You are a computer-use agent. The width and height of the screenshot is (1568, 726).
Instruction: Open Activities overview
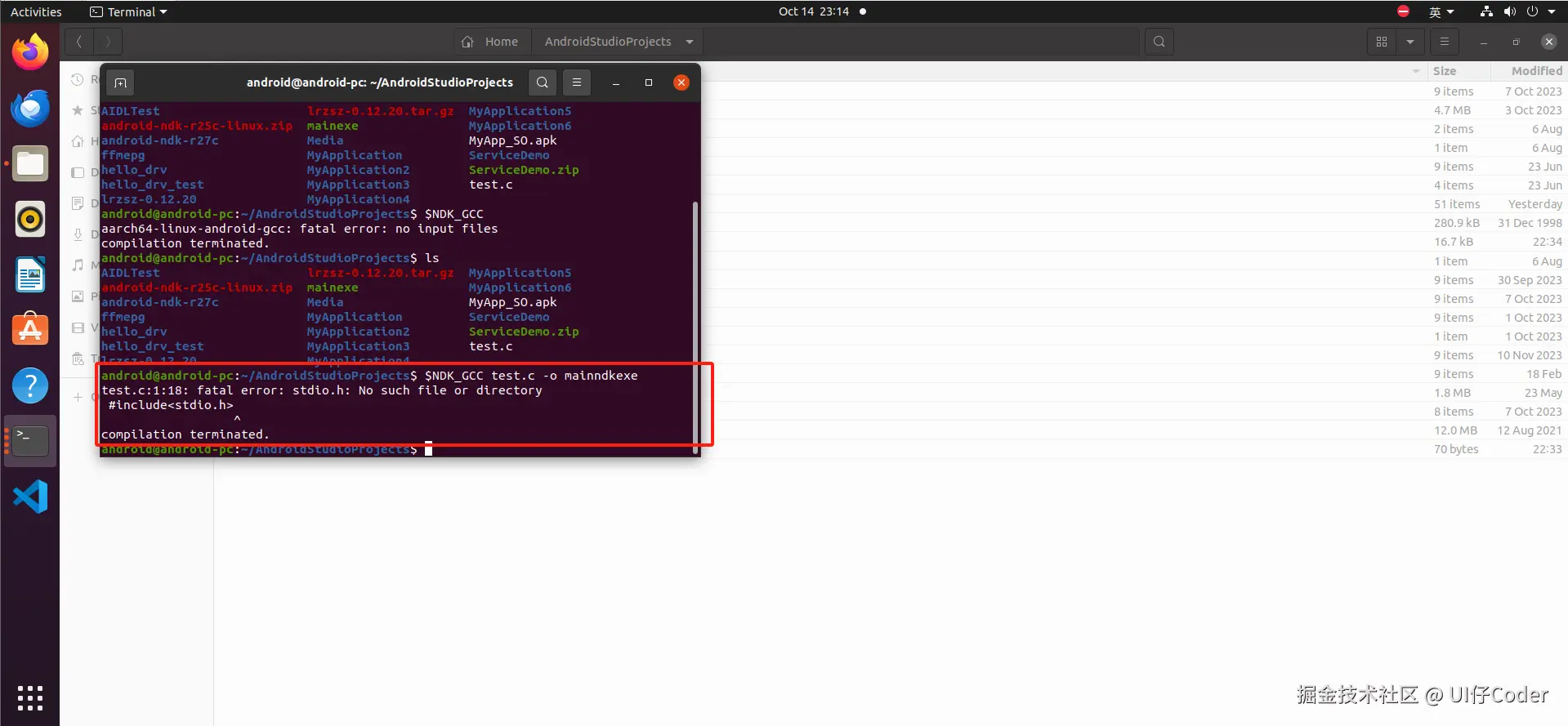pos(36,11)
